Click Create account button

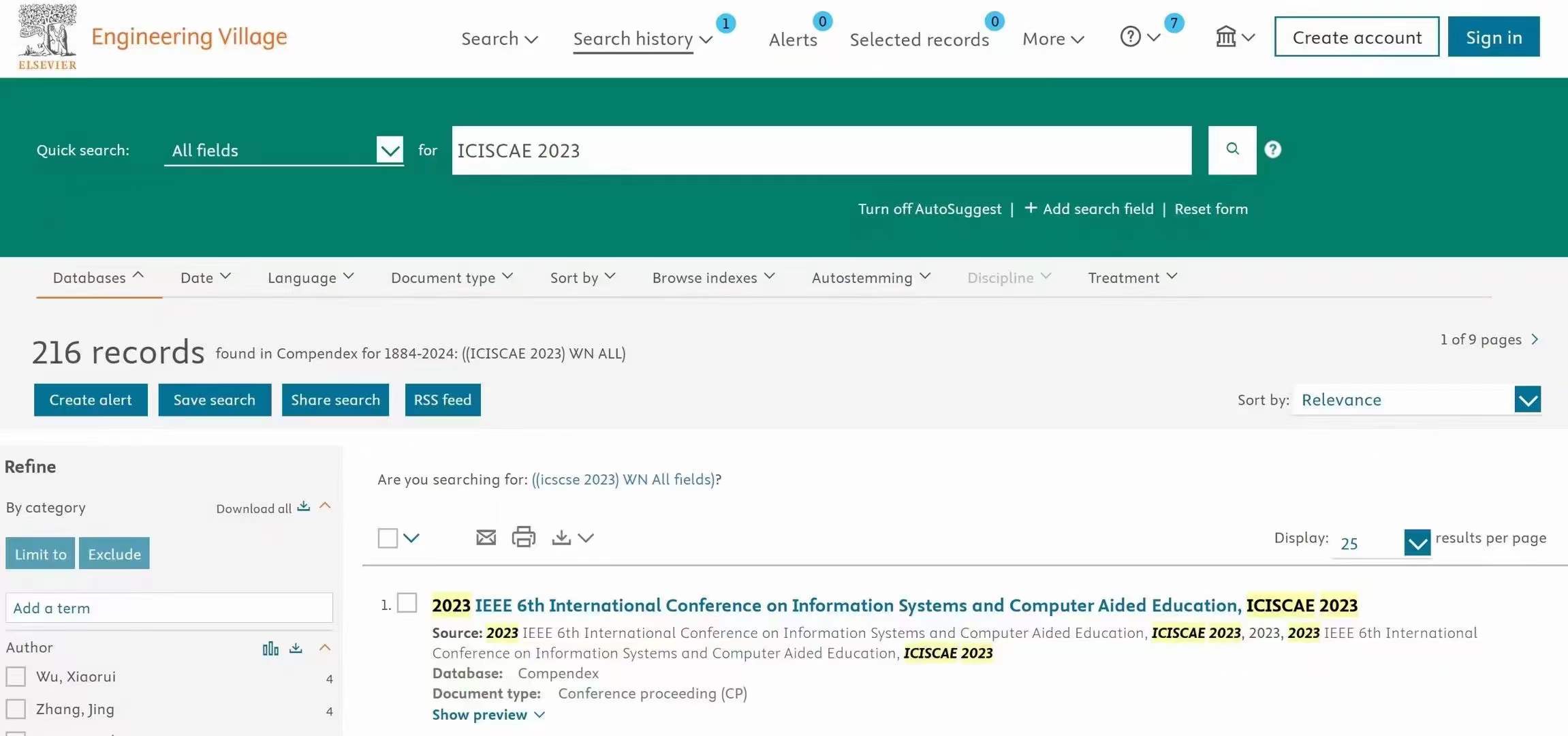click(x=1357, y=37)
